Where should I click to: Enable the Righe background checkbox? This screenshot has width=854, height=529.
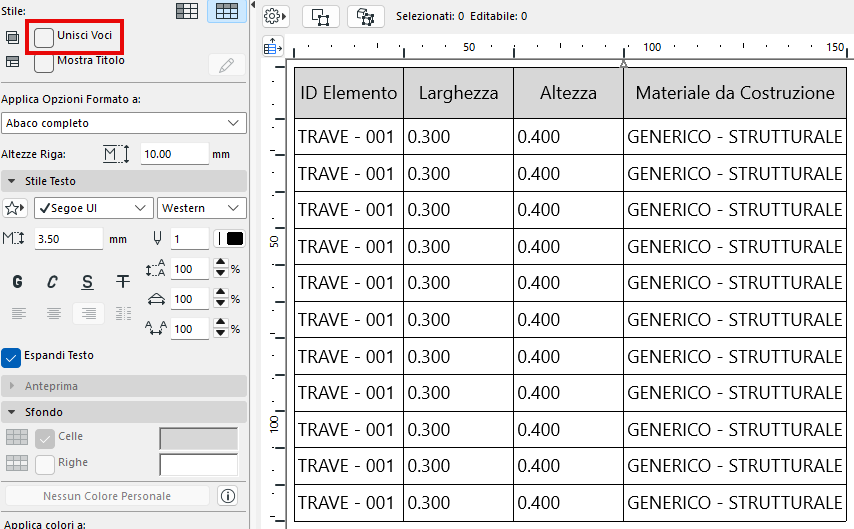tap(45, 465)
